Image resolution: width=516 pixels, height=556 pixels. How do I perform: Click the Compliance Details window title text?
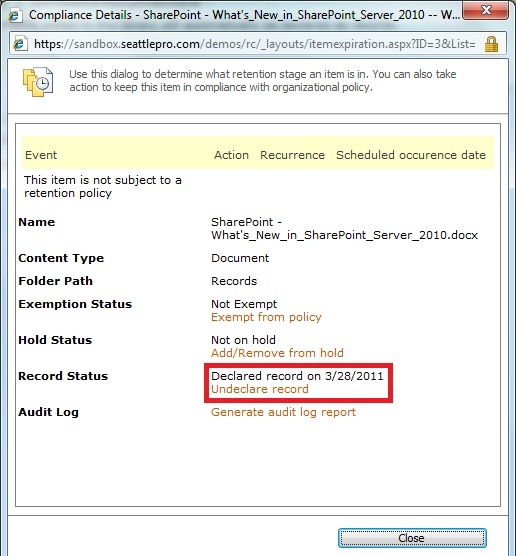point(245,15)
